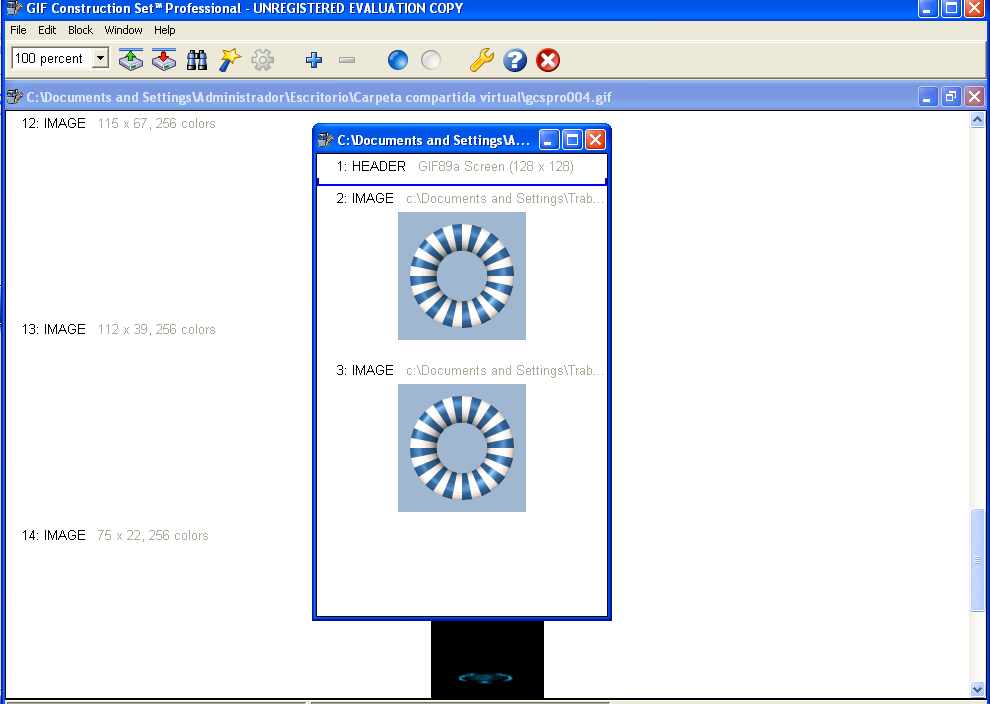Click the striped ring thumbnail of block 3
990x704 pixels.
[x=462, y=448]
